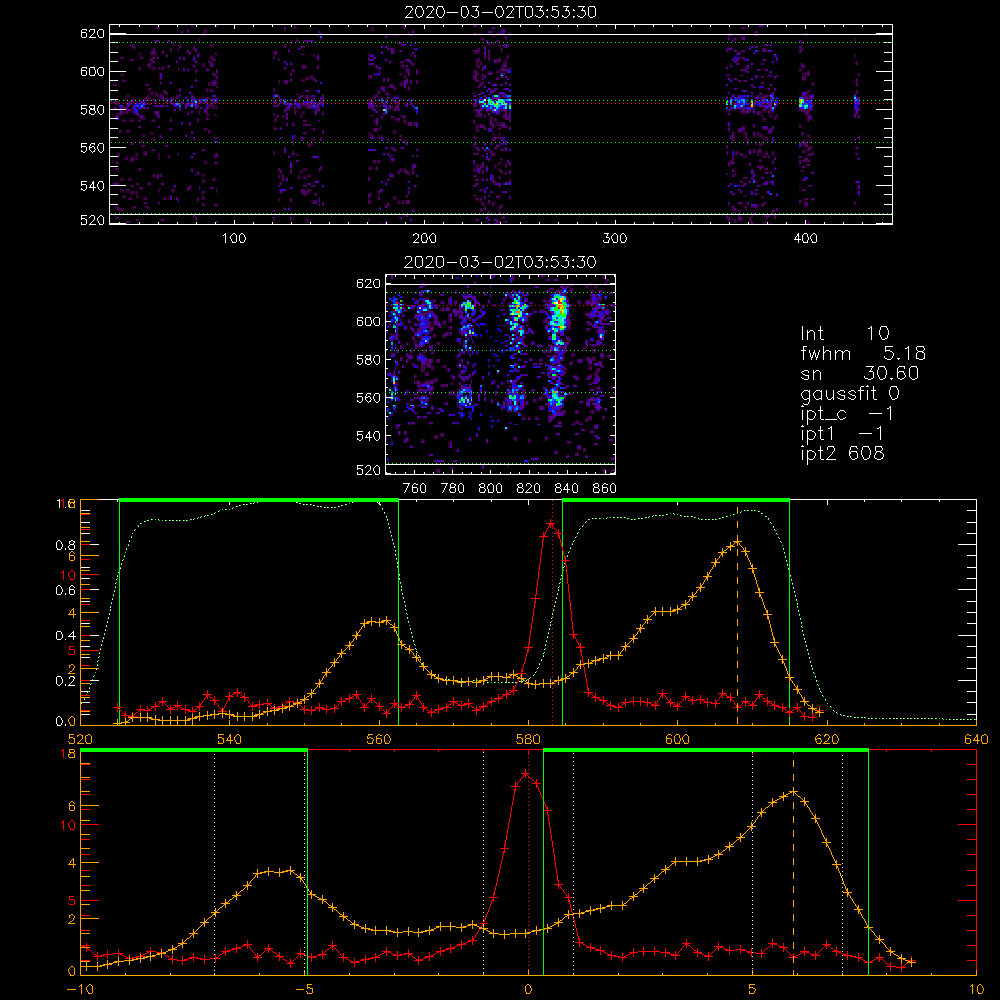Viewport: 1000px width, 1000px height.
Task: Click the red dotted vertical line in bottom plot
Action: (528, 862)
